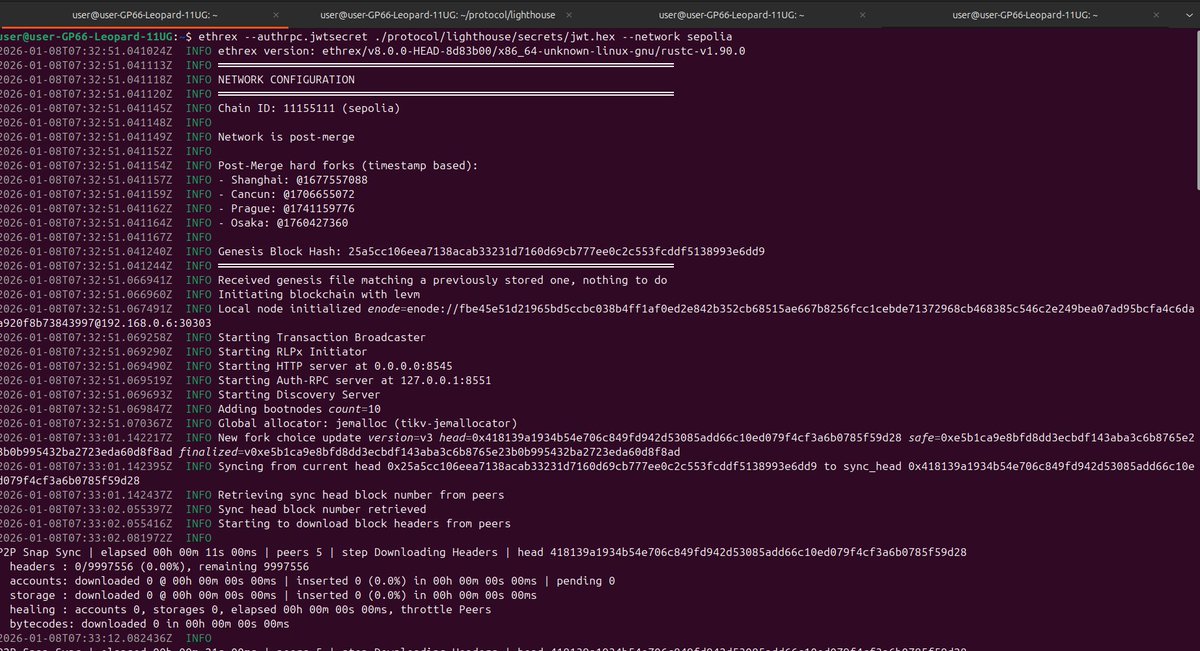Image resolution: width=1200 pixels, height=651 pixels.
Task: Click the '- Cancun: @1706655072' fork entry
Action: (286, 193)
